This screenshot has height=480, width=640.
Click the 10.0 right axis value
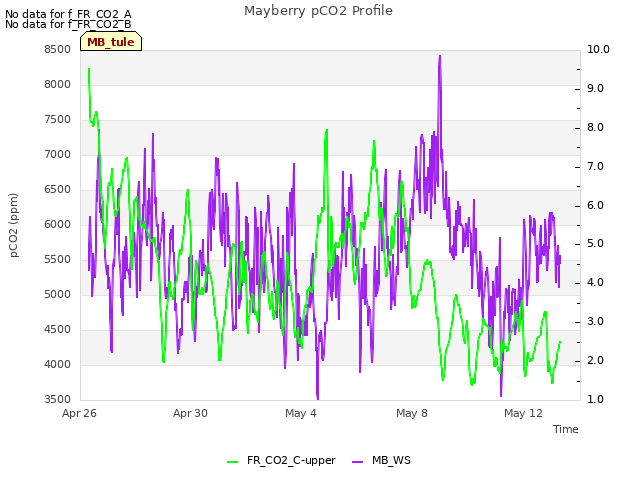pos(598,49)
